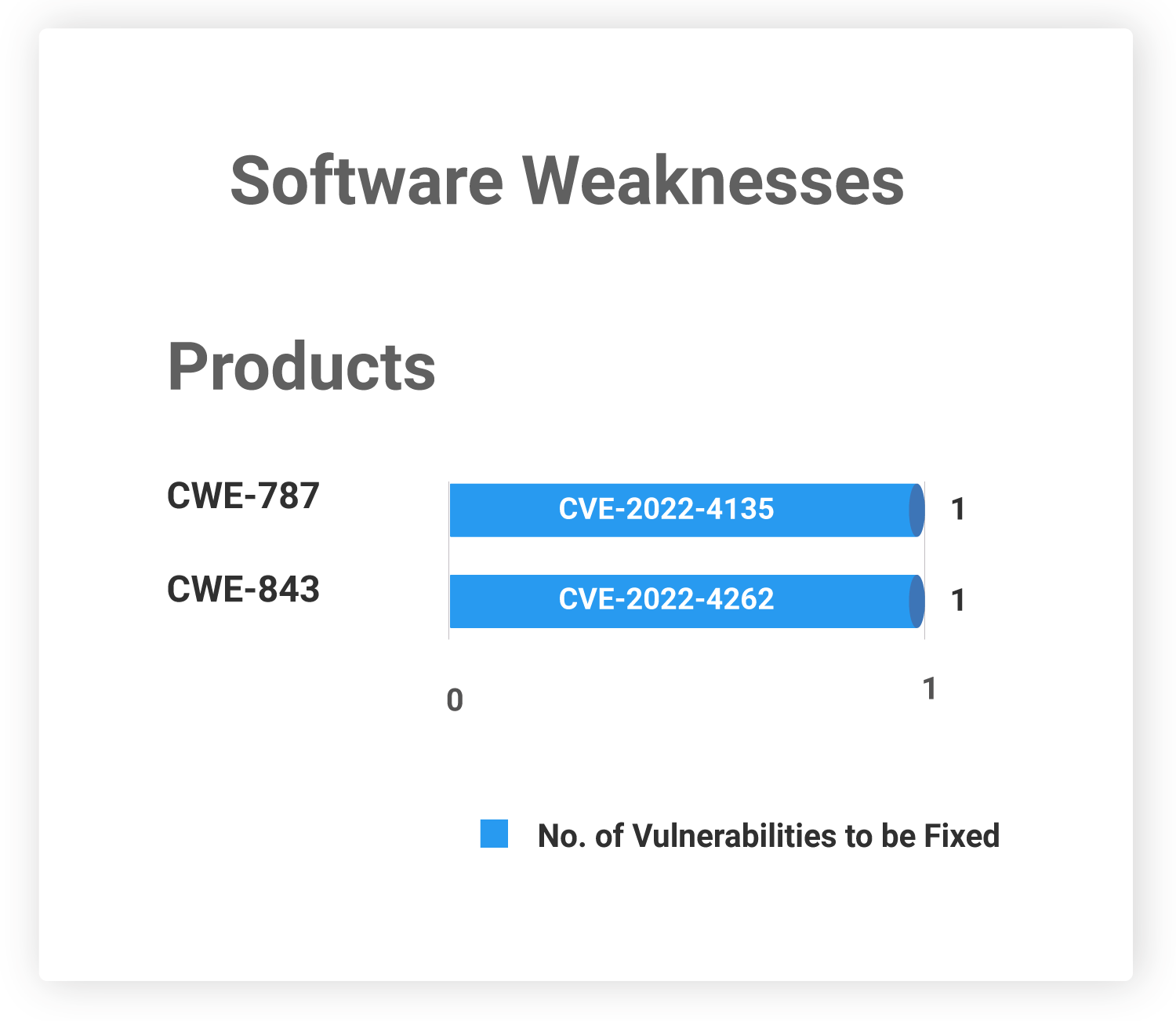This screenshot has height=1021, width=1176.
Task: Click rounded dark end cap of CVE-2022-4135 bar
Action: (916, 510)
